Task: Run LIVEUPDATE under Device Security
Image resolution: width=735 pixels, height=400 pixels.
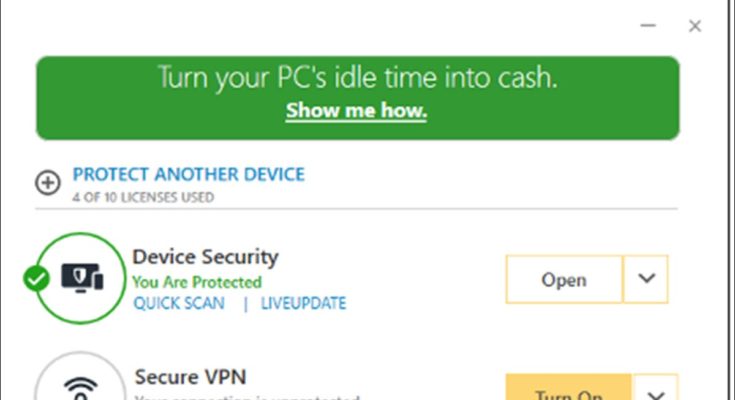Action: point(304,303)
